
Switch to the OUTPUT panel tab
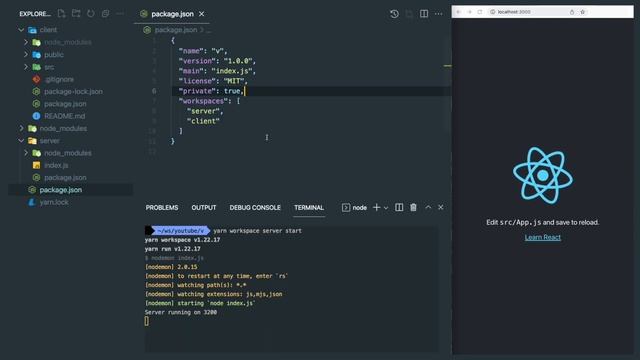click(x=204, y=207)
